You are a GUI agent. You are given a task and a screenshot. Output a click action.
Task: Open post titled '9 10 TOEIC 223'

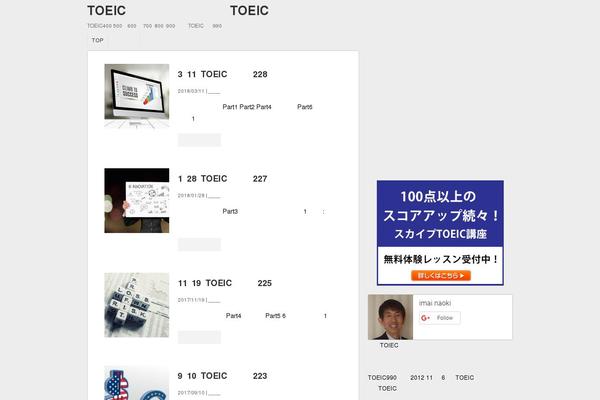pyautogui.click(x=222, y=376)
